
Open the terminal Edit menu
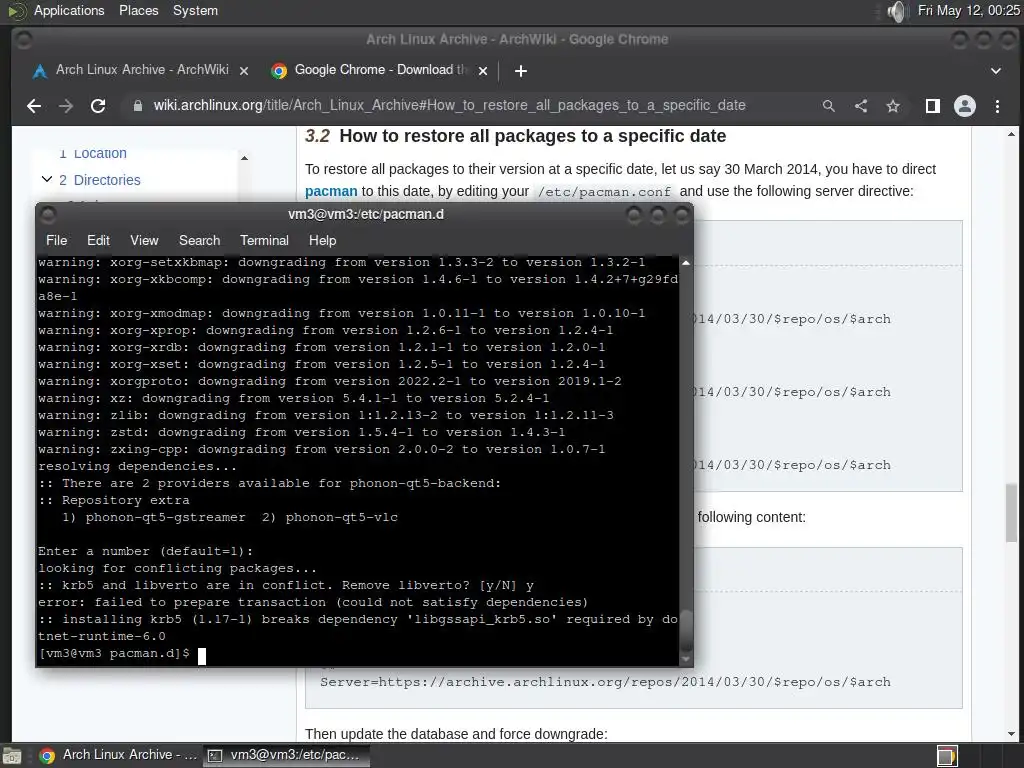(x=99, y=240)
